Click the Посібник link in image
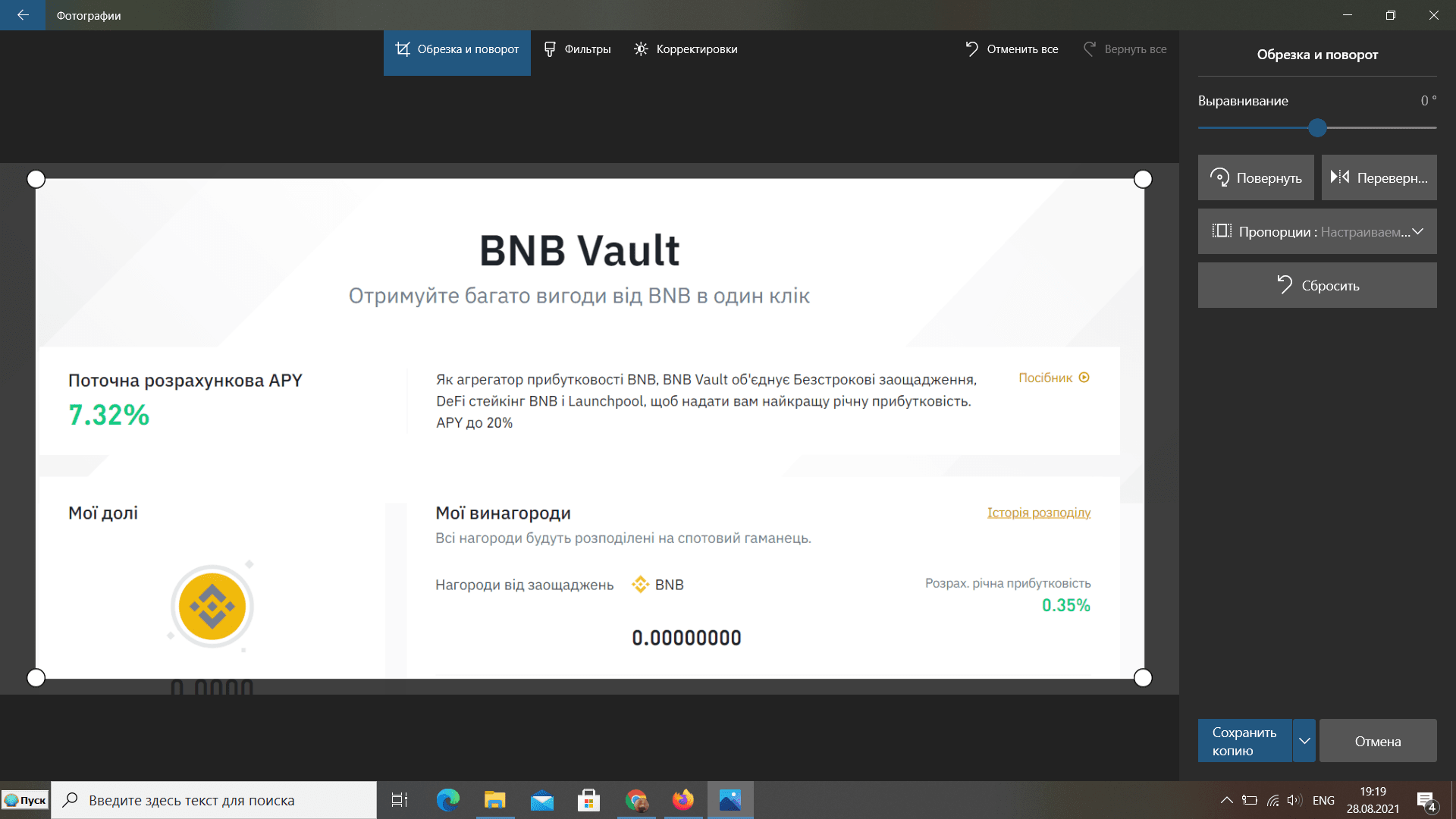Screen dimensions: 1456x819 (x=1053, y=378)
